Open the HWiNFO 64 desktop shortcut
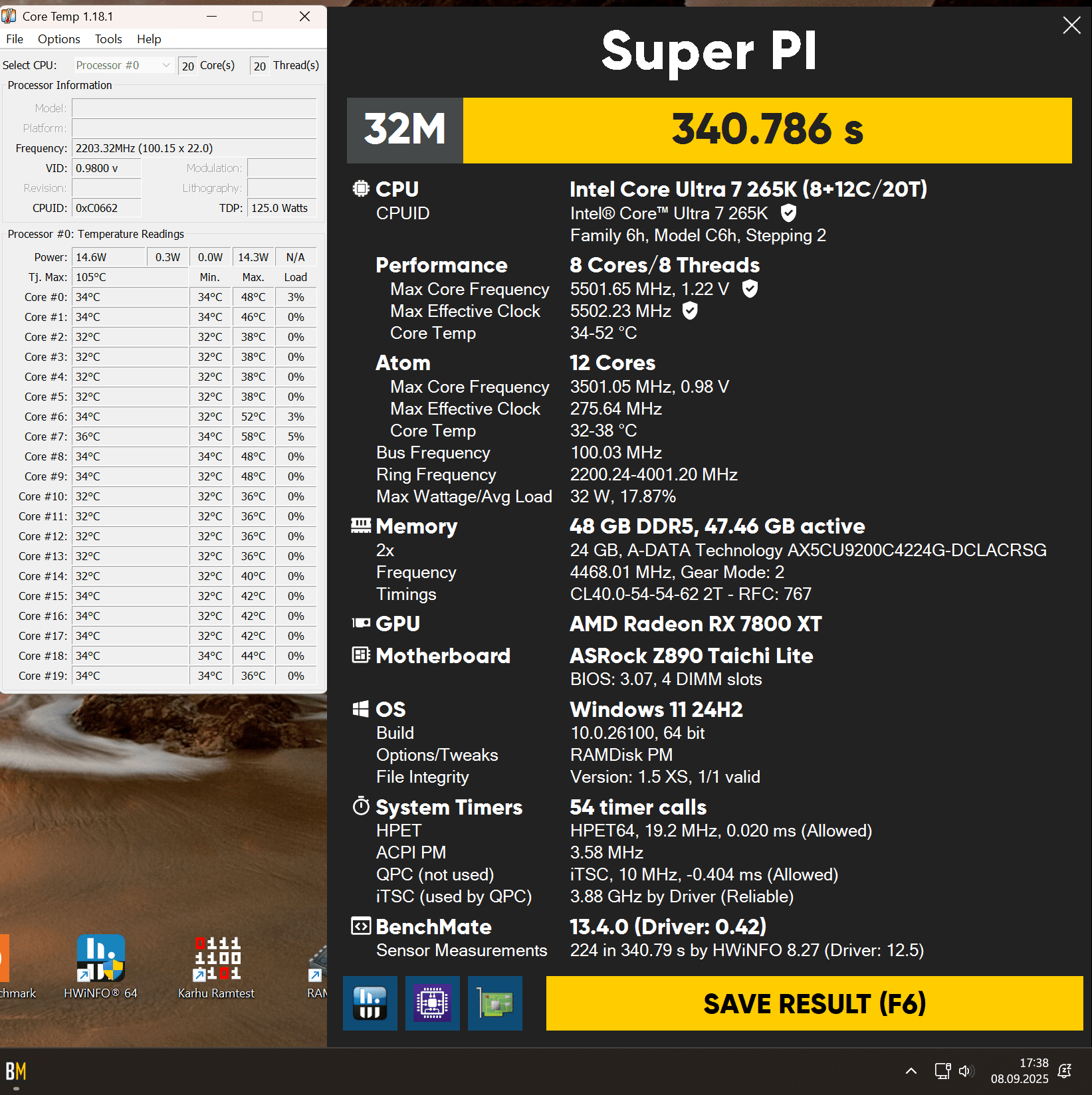The image size is (1092, 1095). tap(100, 967)
